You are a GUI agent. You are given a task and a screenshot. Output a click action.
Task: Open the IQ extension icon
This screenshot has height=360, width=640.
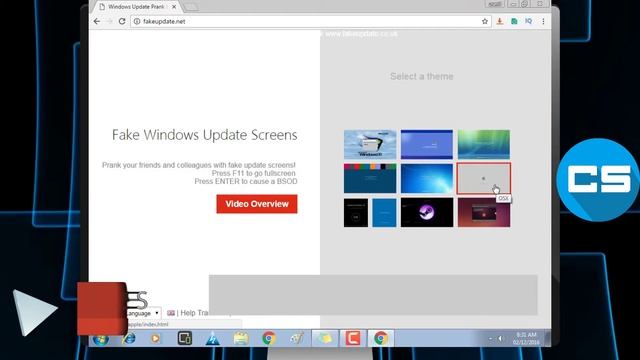click(529, 21)
